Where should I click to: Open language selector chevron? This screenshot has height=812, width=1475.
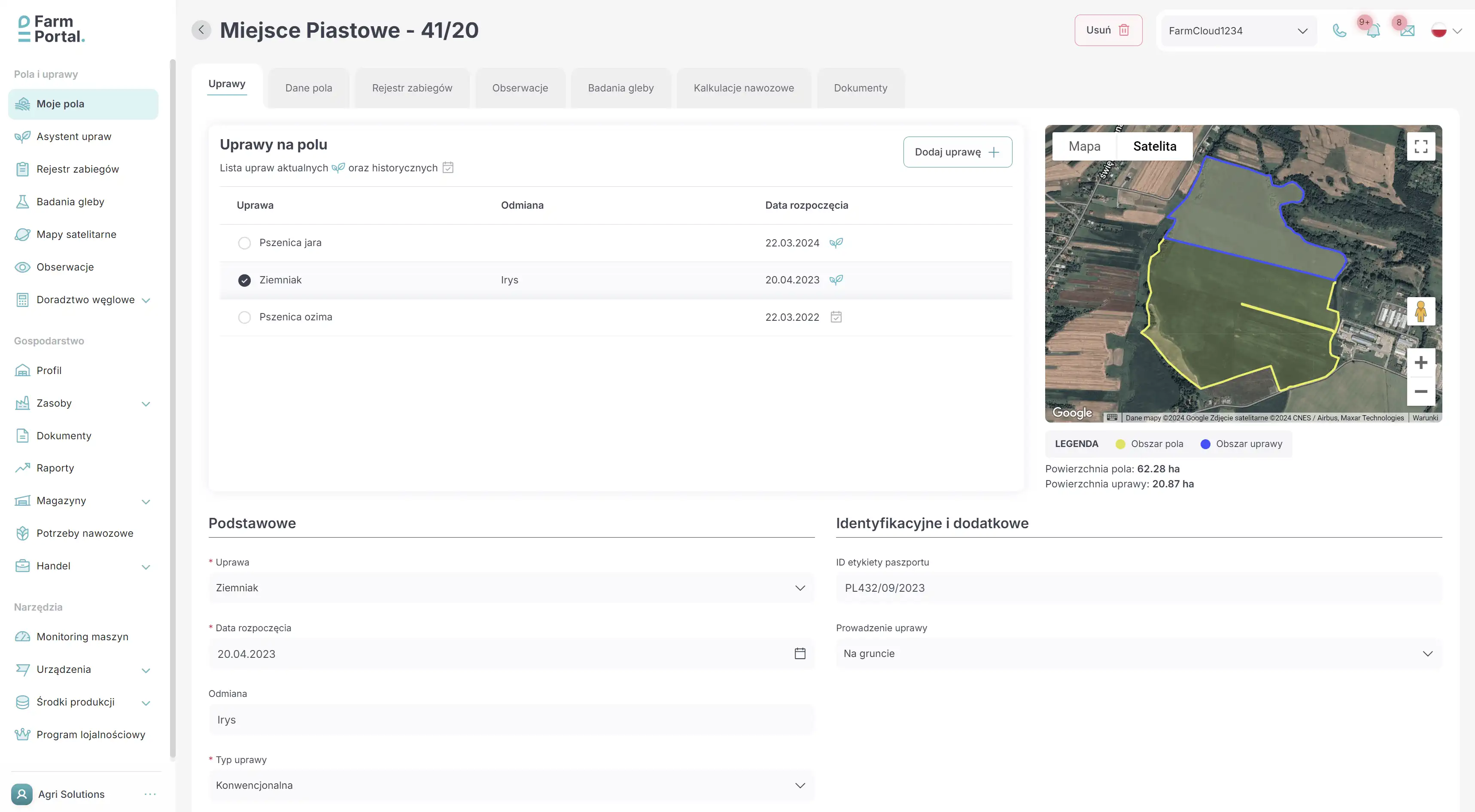[1457, 31]
